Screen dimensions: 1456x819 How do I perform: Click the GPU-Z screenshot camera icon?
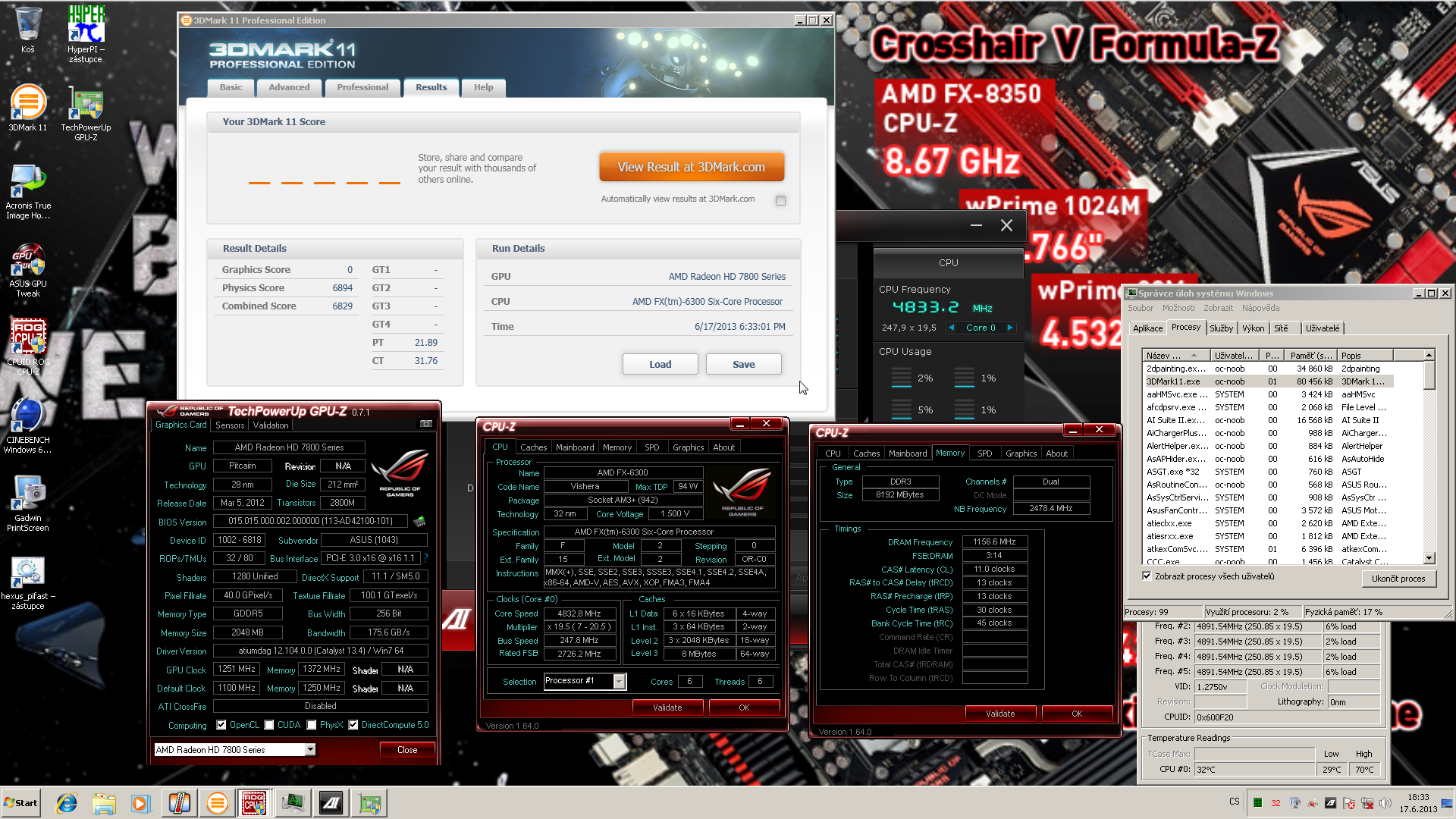click(x=426, y=424)
